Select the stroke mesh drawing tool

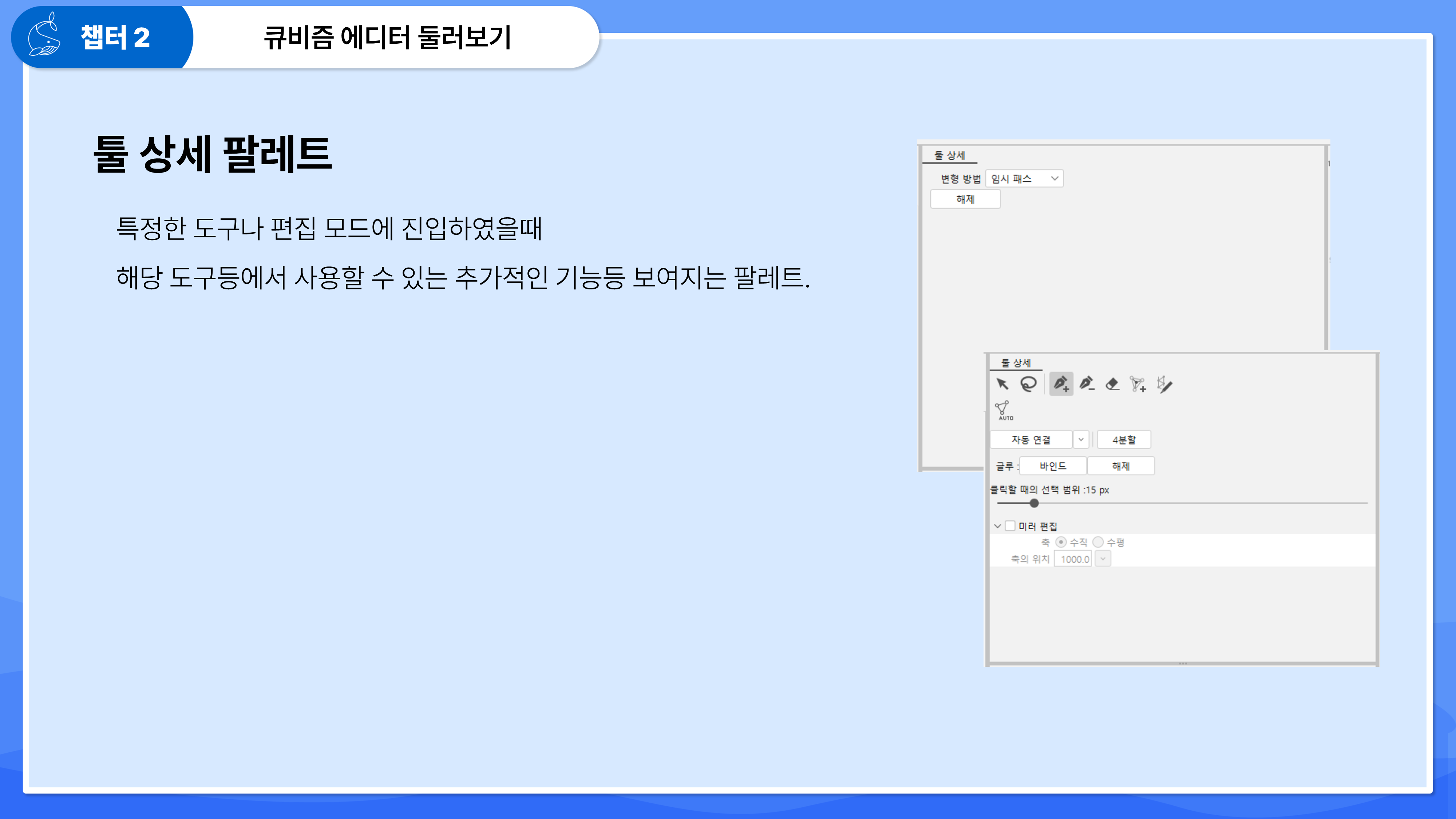(1164, 384)
